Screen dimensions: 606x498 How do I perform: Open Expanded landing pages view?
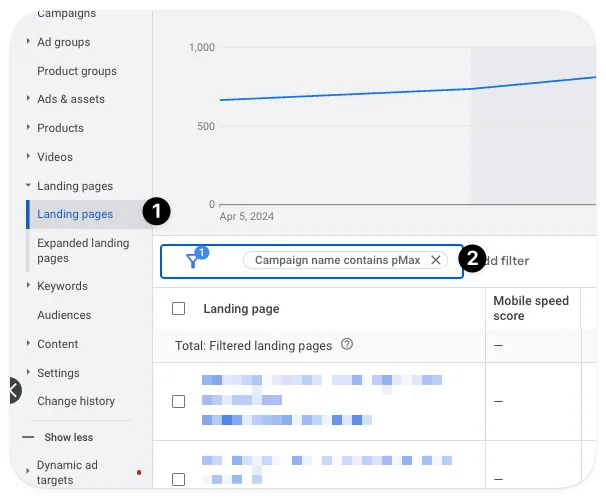click(x=83, y=250)
